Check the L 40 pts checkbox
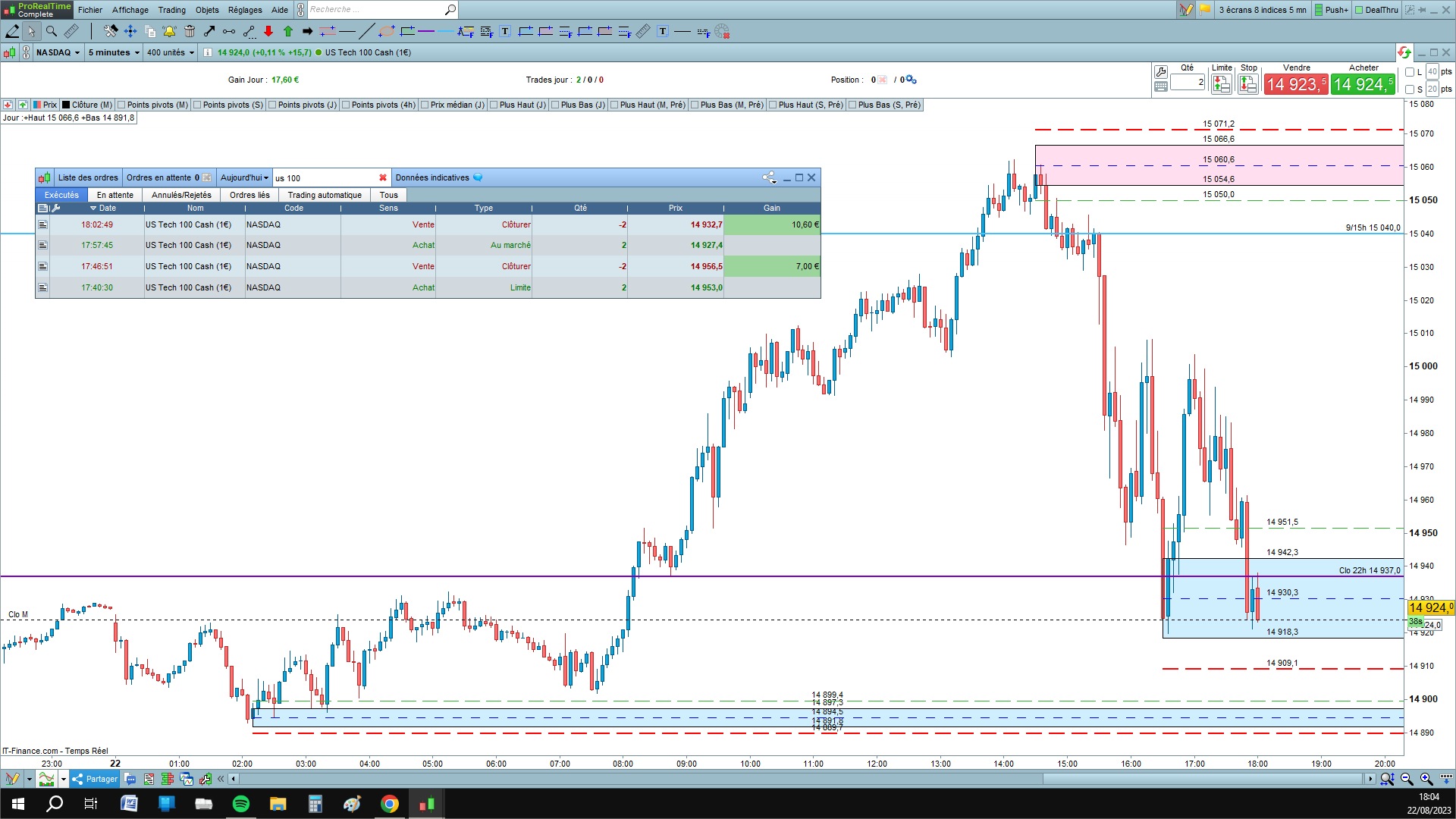Screen dimensions: 1456x819 pyautogui.click(x=1410, y=72)
